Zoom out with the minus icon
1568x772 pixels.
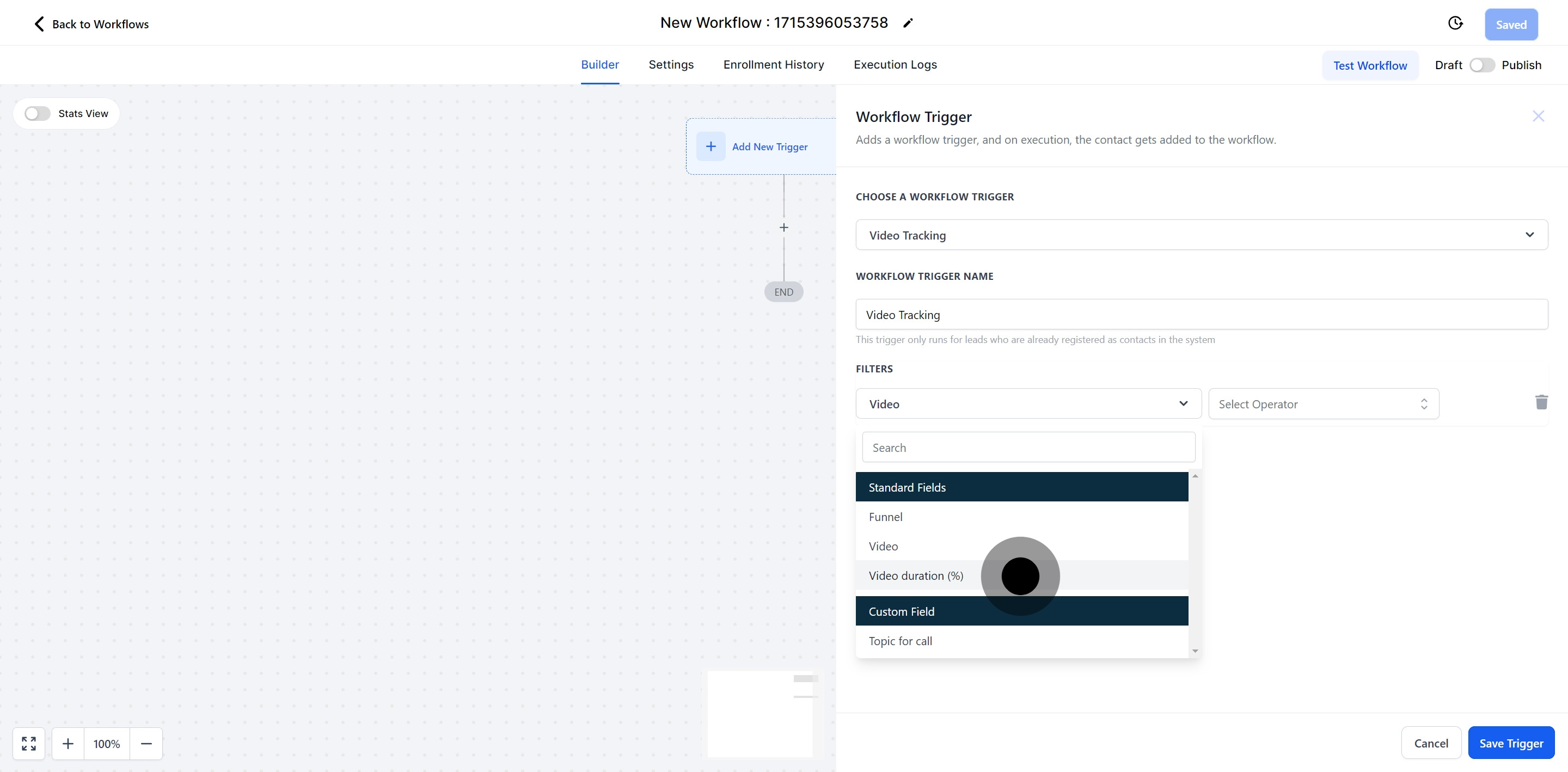(146, 743)
